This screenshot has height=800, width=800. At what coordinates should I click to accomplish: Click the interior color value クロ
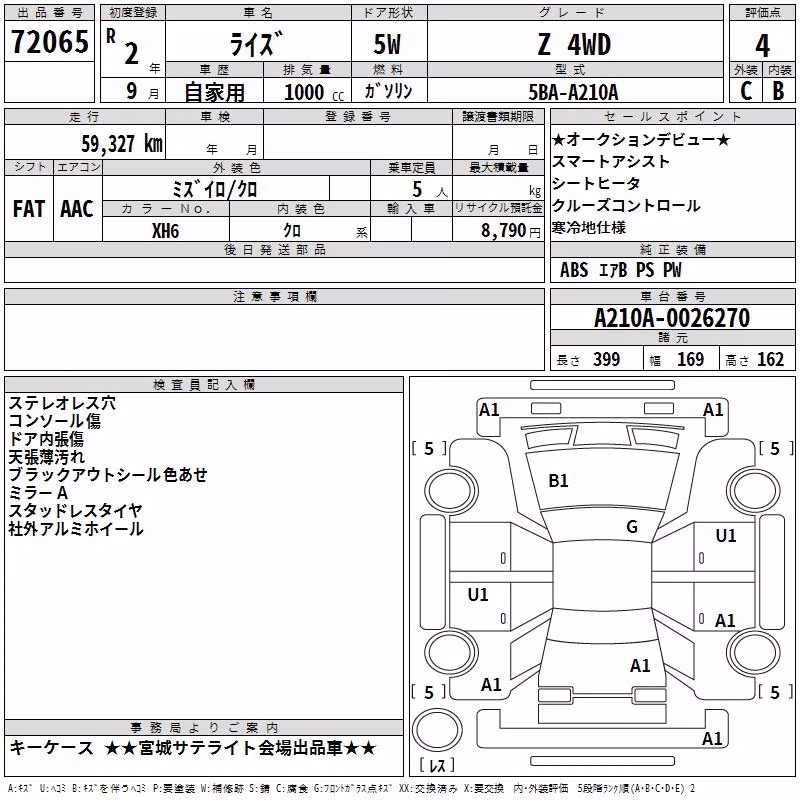click(292, 231)
